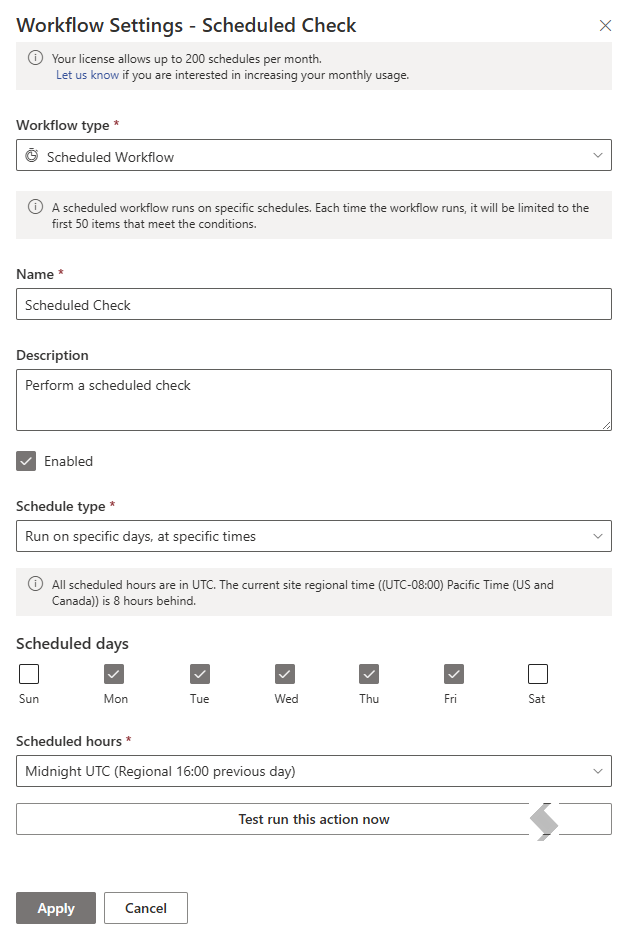Click the scheduled workflow clock icon
Viewport: 617px width, 930px height.
[31, 156]
